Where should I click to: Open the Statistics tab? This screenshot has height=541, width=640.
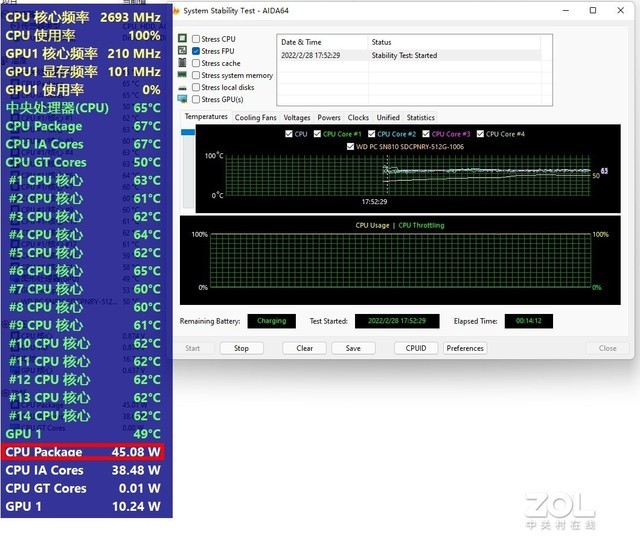pyautogui.click(x=420, y=118)
